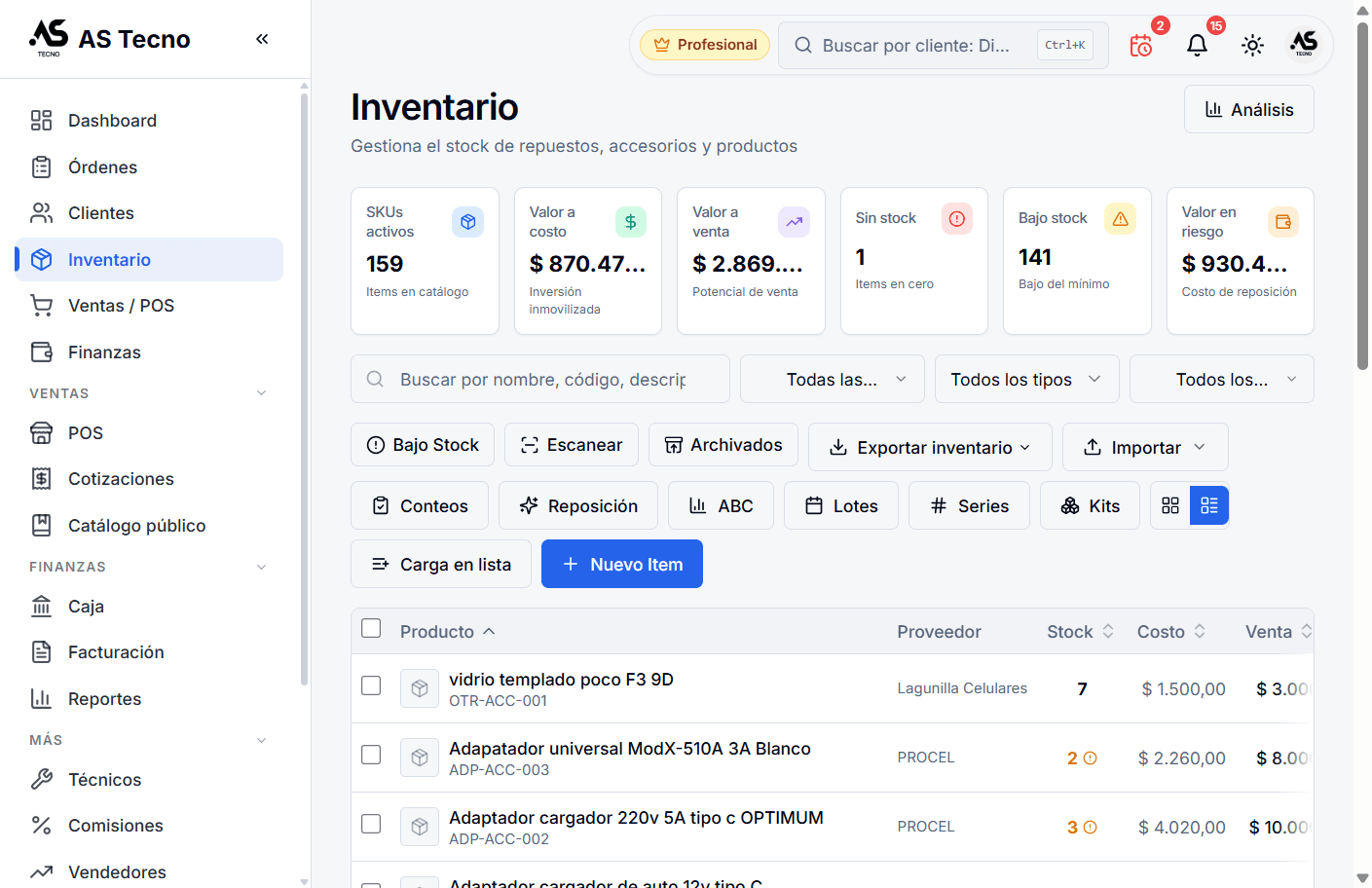Expand the Exportar inventario dropdown
This screenshot has height=888, width=1372.
930,447
